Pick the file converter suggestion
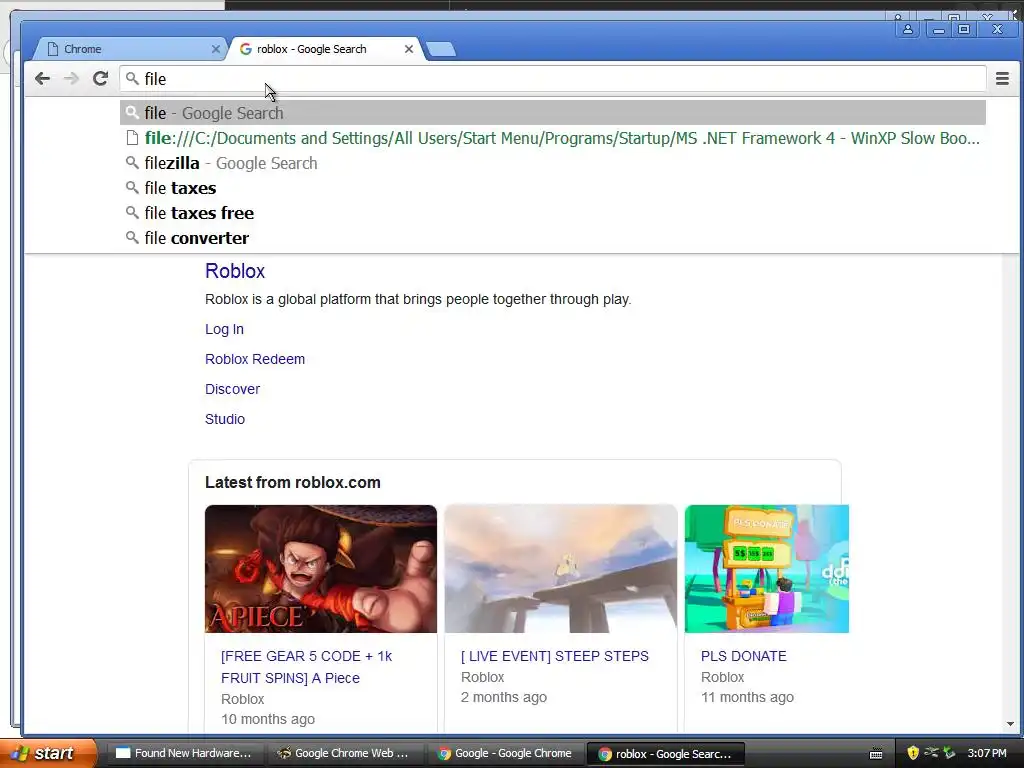This screenshot has height=768, width=1024. coord(552,238)
